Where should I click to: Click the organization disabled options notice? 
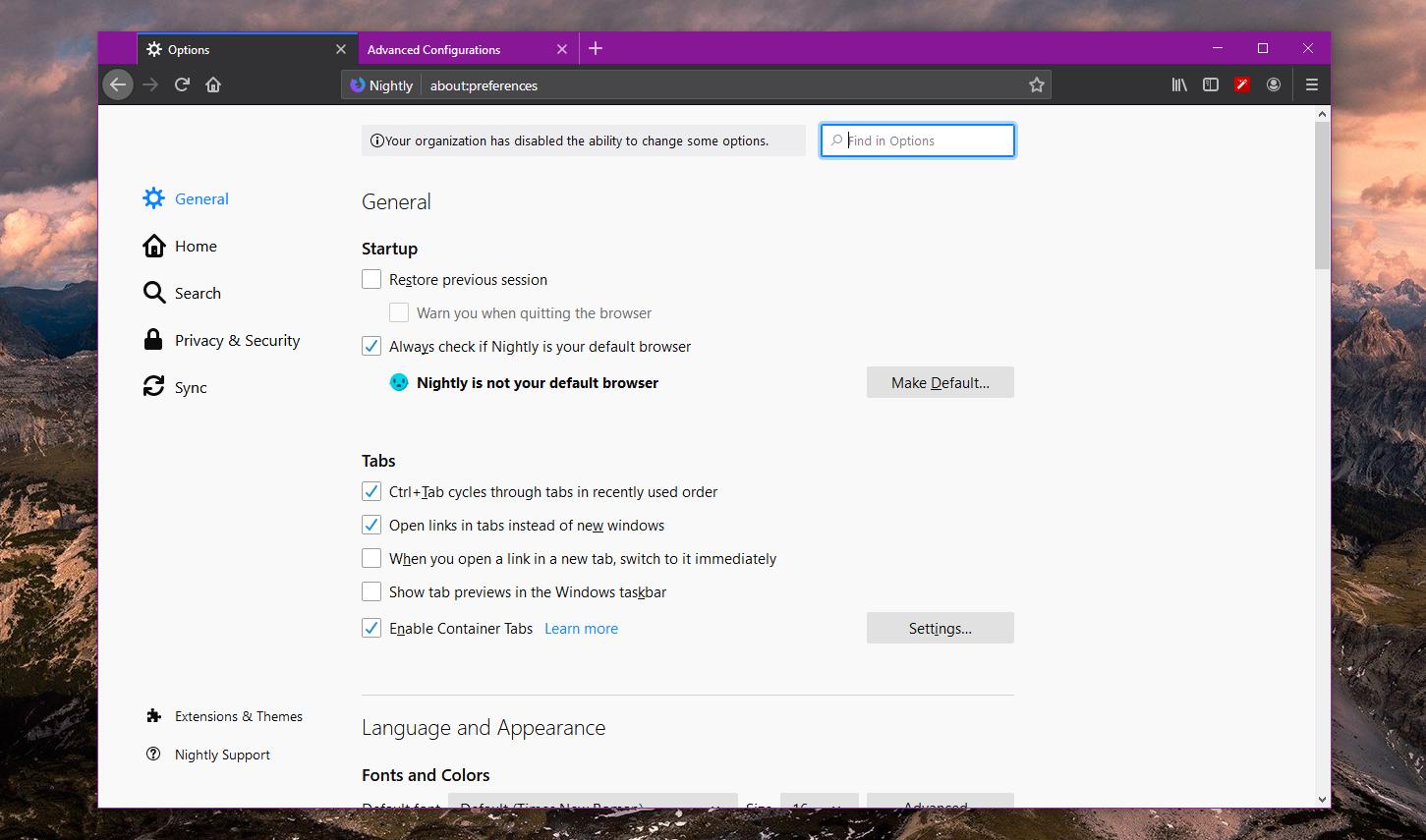coord(584,140)
